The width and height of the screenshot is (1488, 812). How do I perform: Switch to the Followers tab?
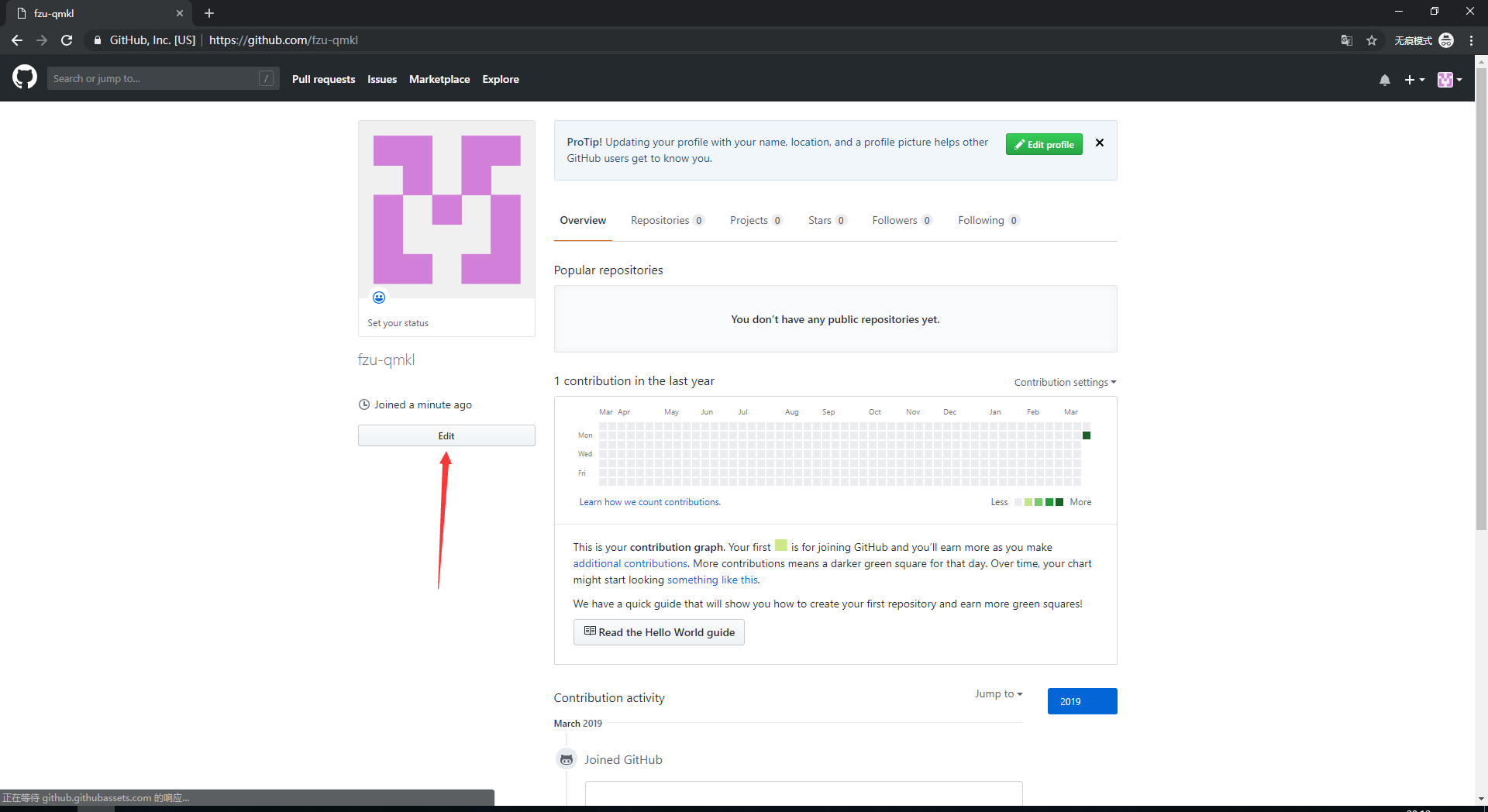coord(902,221)
